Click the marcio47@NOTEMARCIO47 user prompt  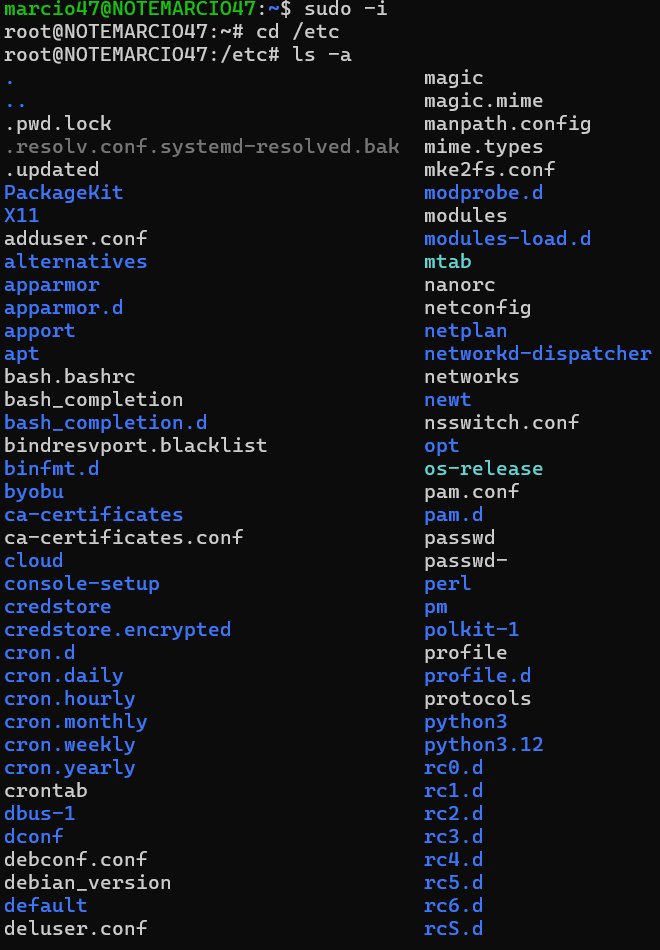point(129,9)
